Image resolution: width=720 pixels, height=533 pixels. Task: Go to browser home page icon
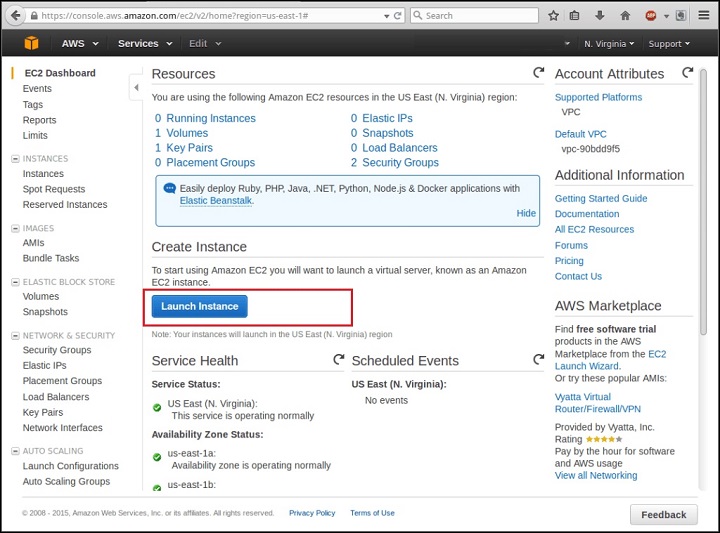tap(625, 16)
